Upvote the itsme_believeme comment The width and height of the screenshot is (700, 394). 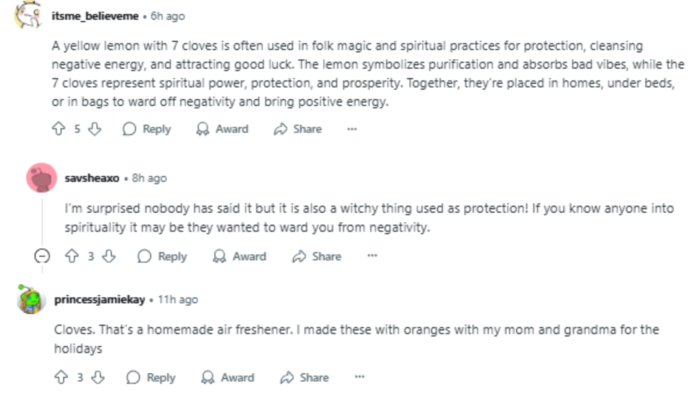[59, 129]
